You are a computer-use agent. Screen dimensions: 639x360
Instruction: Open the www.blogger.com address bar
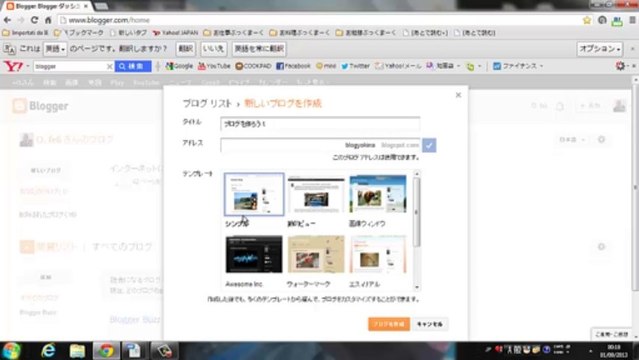[318, 20]
